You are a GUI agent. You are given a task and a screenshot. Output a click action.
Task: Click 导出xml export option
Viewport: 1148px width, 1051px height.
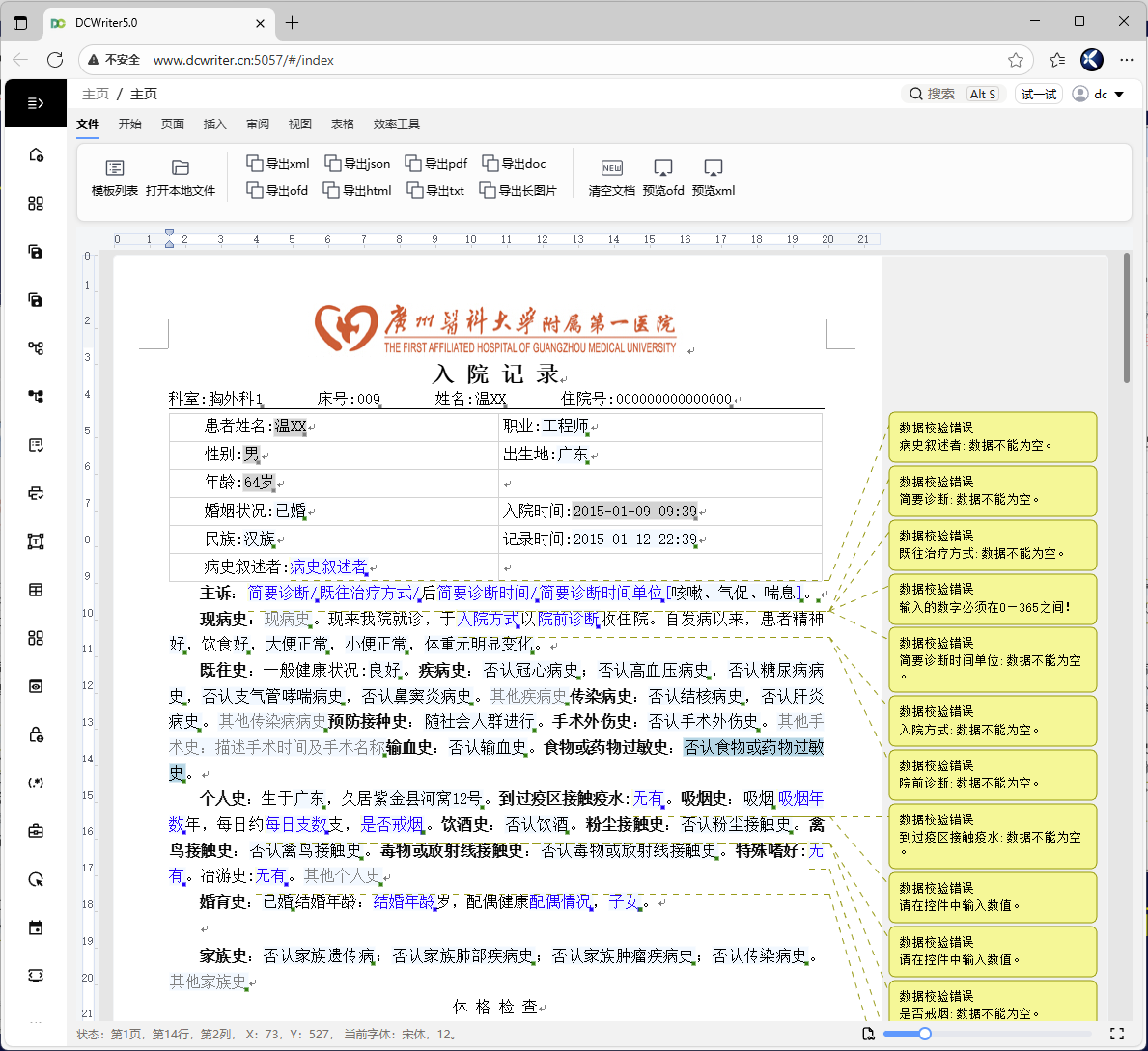point(278,163)
